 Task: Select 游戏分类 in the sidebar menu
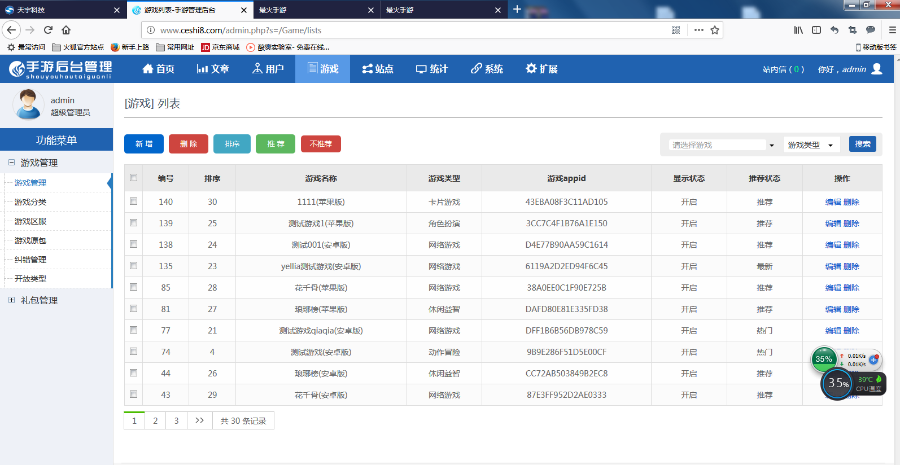click(30, 202)
